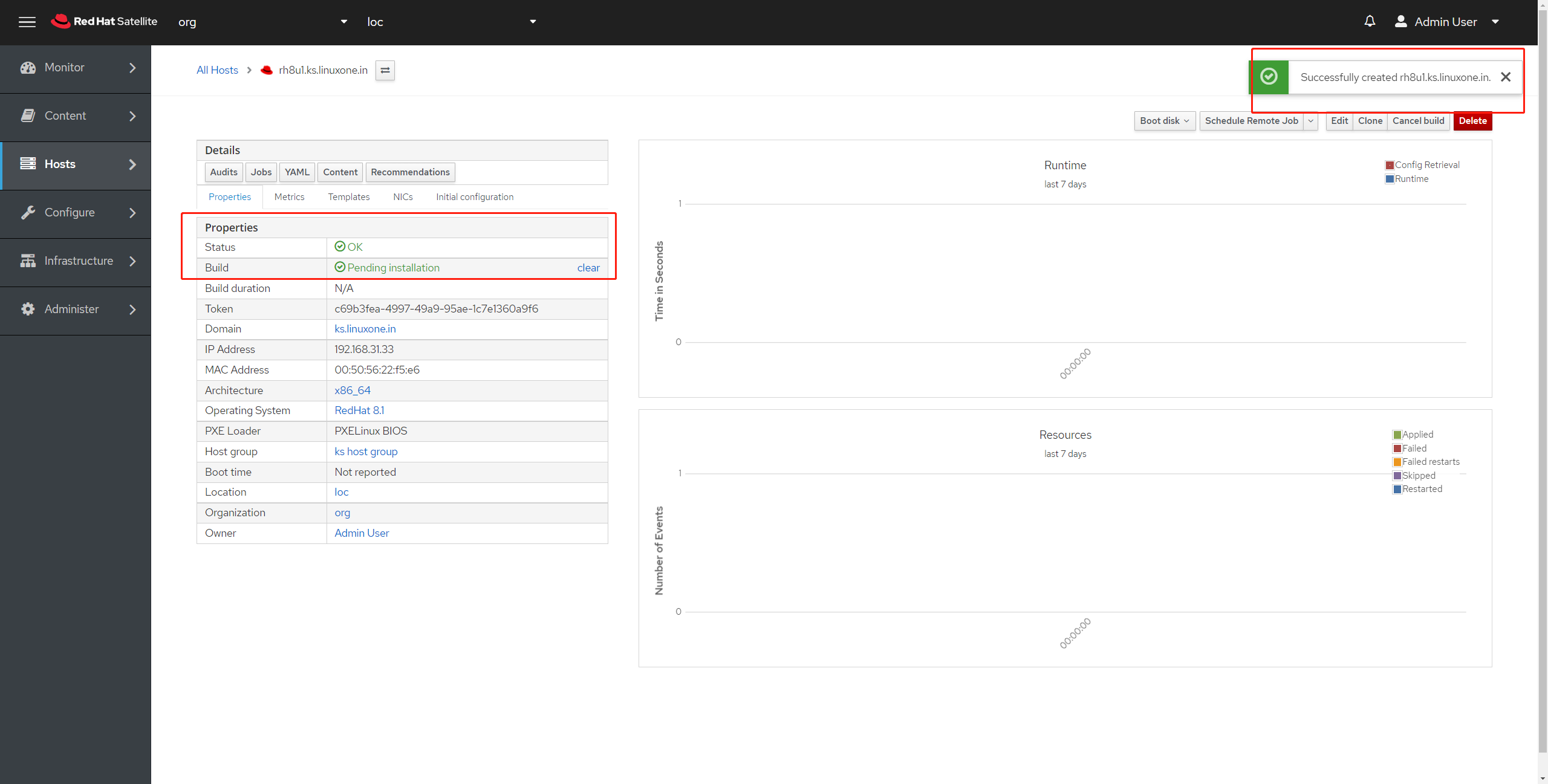Toggle Config Retrieval legend swatch

1390,165
